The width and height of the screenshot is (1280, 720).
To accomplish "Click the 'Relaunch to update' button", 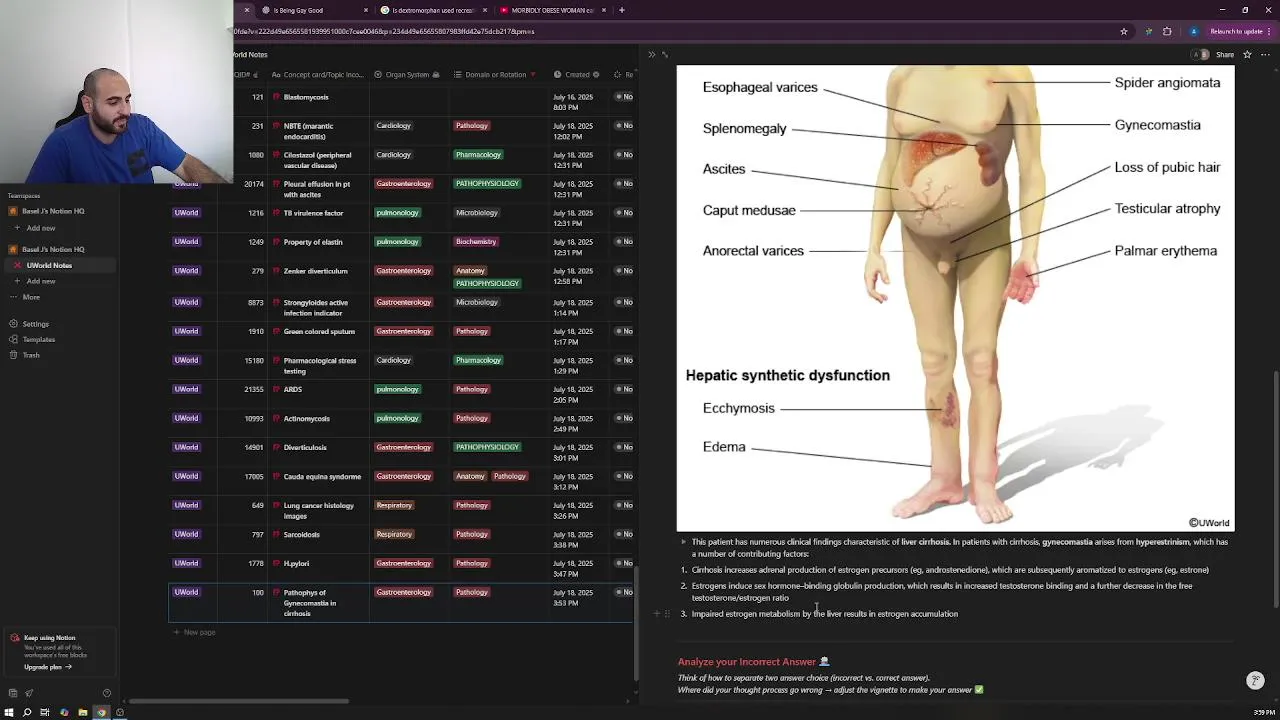I will click(x=1237, y=31).
